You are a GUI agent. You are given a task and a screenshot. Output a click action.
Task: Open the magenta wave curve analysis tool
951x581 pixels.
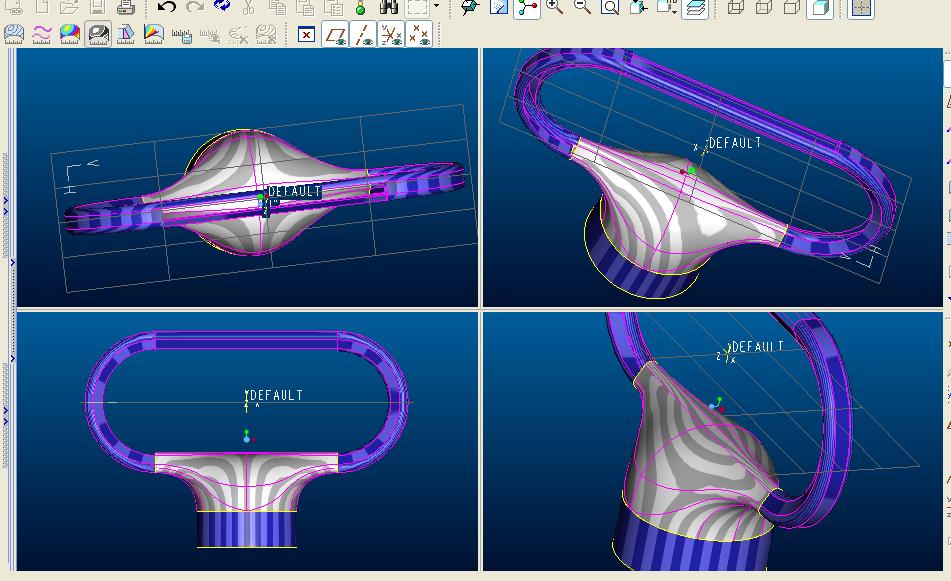(42, 35)
